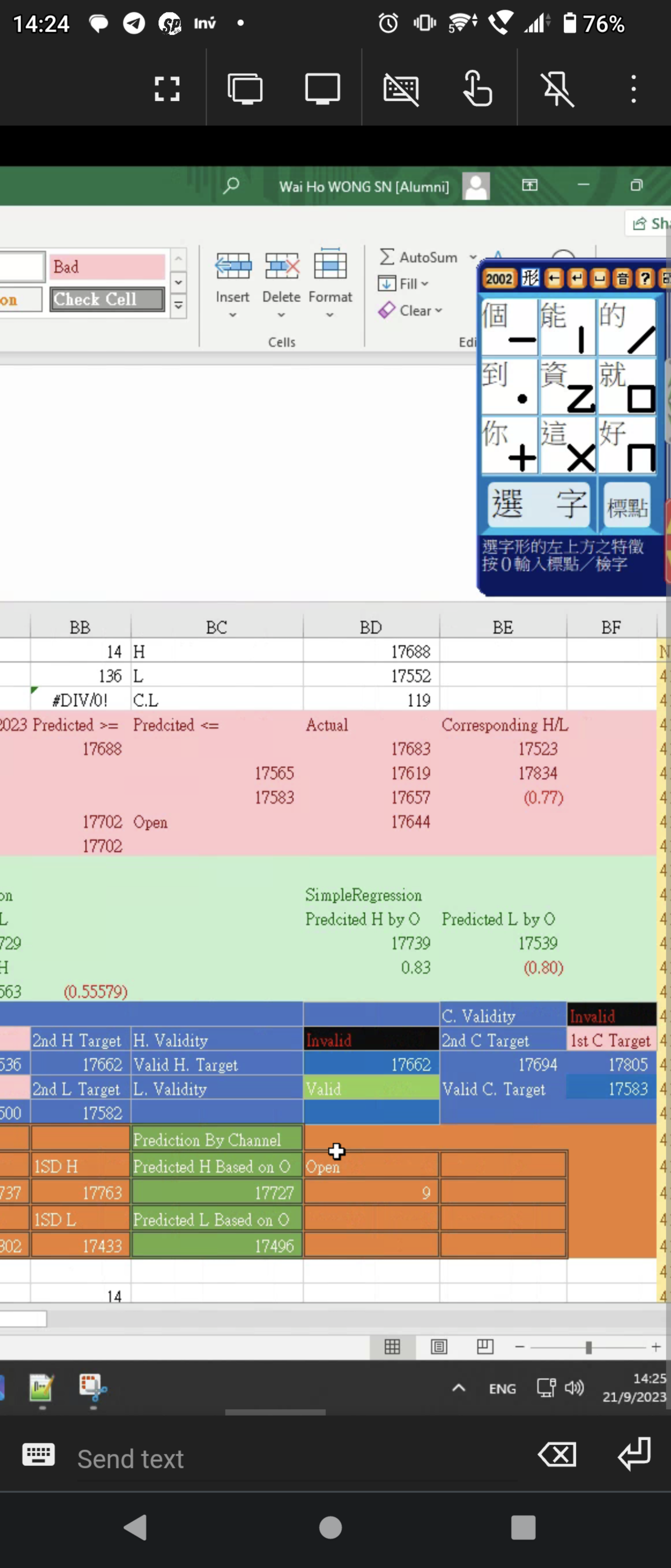The image size is (671, 1568).
Task: Open ribbon display options icon
Action: pyautogui.click(x=529, y=185)
